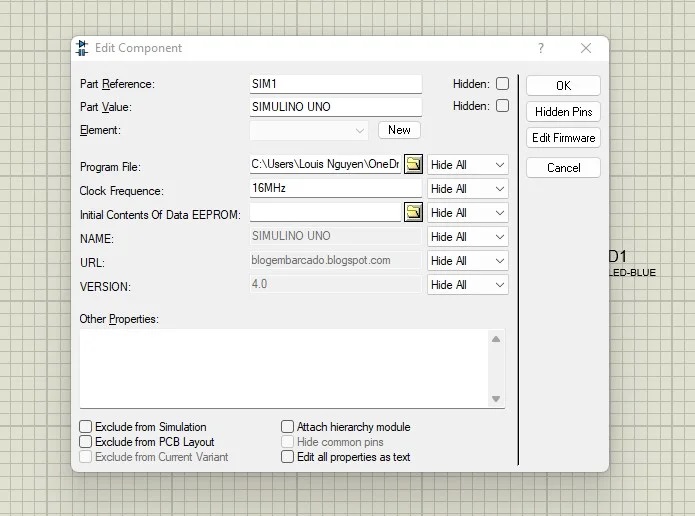Click the Initial Contents Of Data EEPROM field
The width and height of the screenshot is (695, 516).
click(325, 212)
